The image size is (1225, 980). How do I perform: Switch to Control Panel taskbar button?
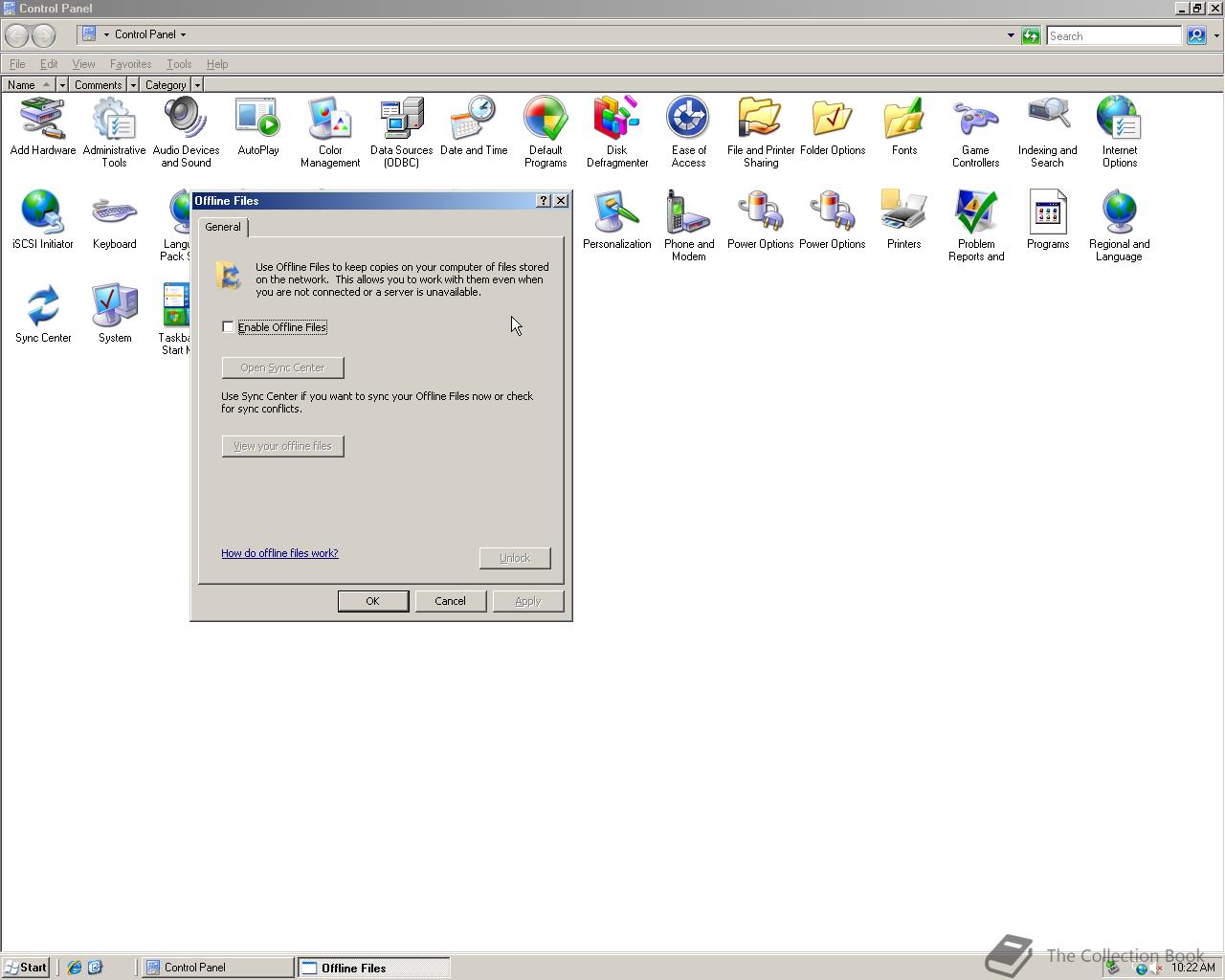[x=218, y=968]
